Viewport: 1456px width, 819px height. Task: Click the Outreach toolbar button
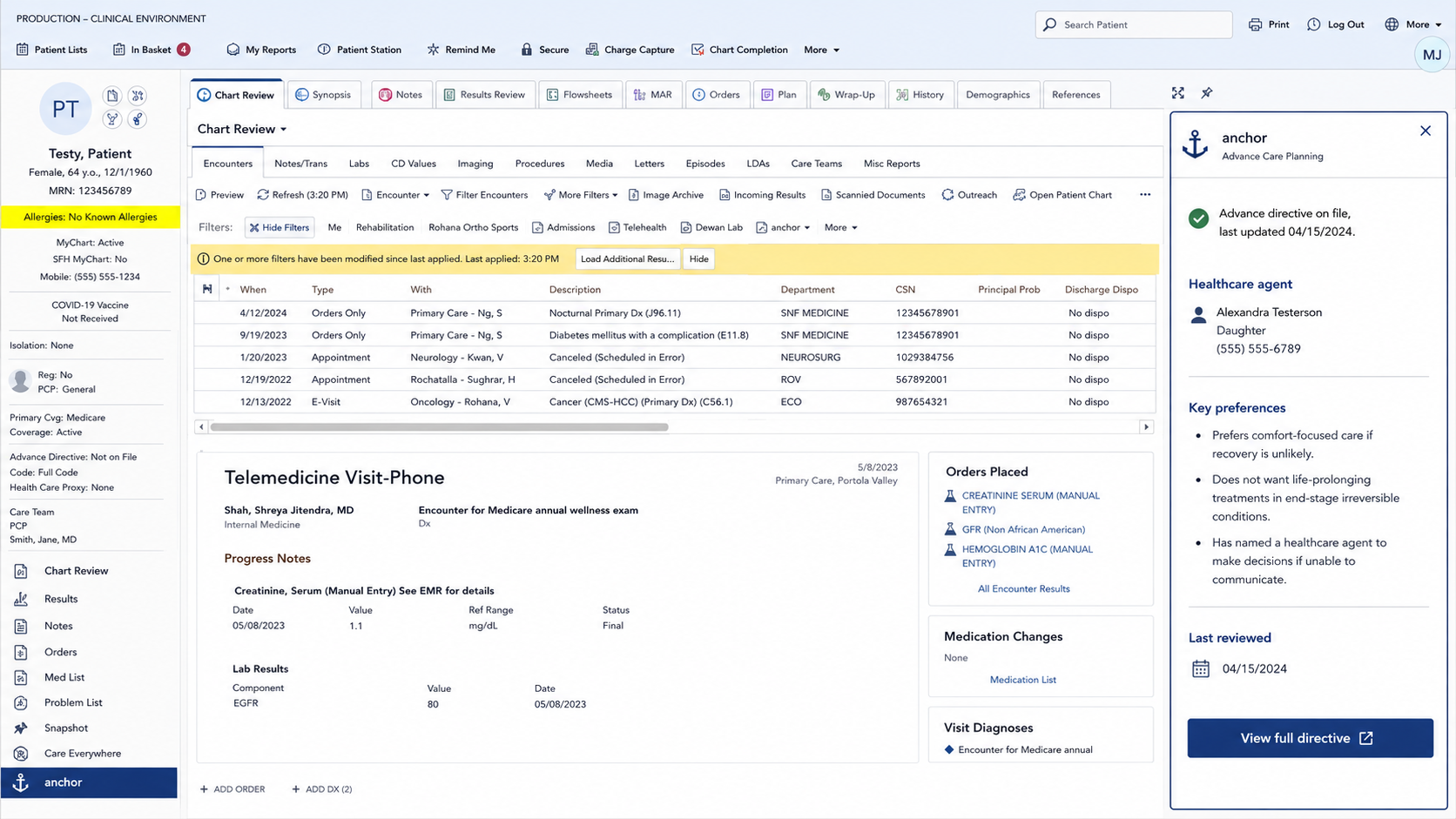[x=969, y=195]
